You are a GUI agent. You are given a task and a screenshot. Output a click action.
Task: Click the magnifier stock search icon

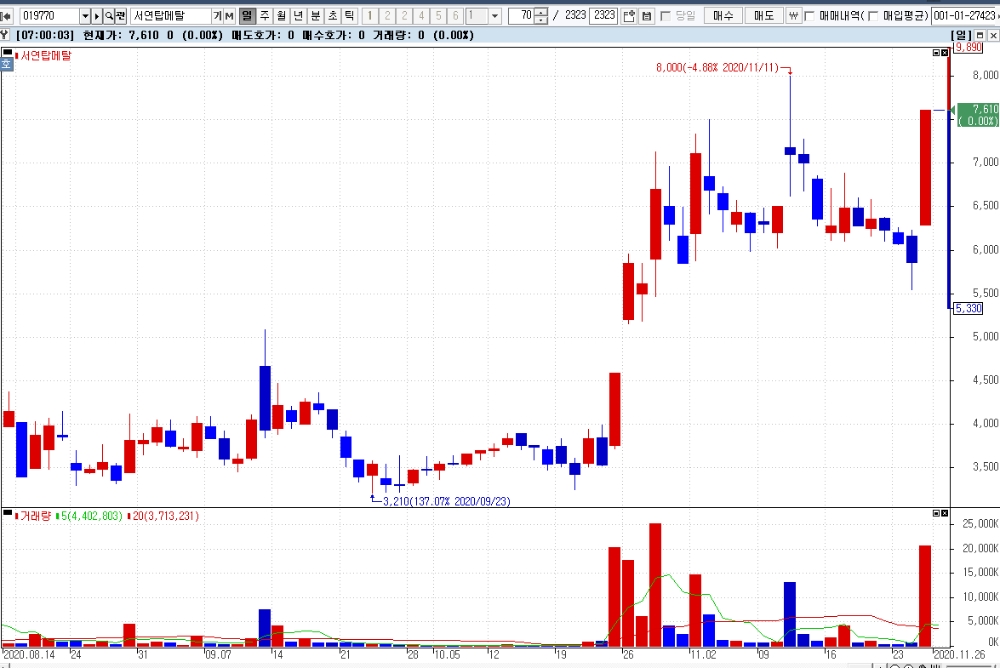pyautogui.click(x=109, y=16)
